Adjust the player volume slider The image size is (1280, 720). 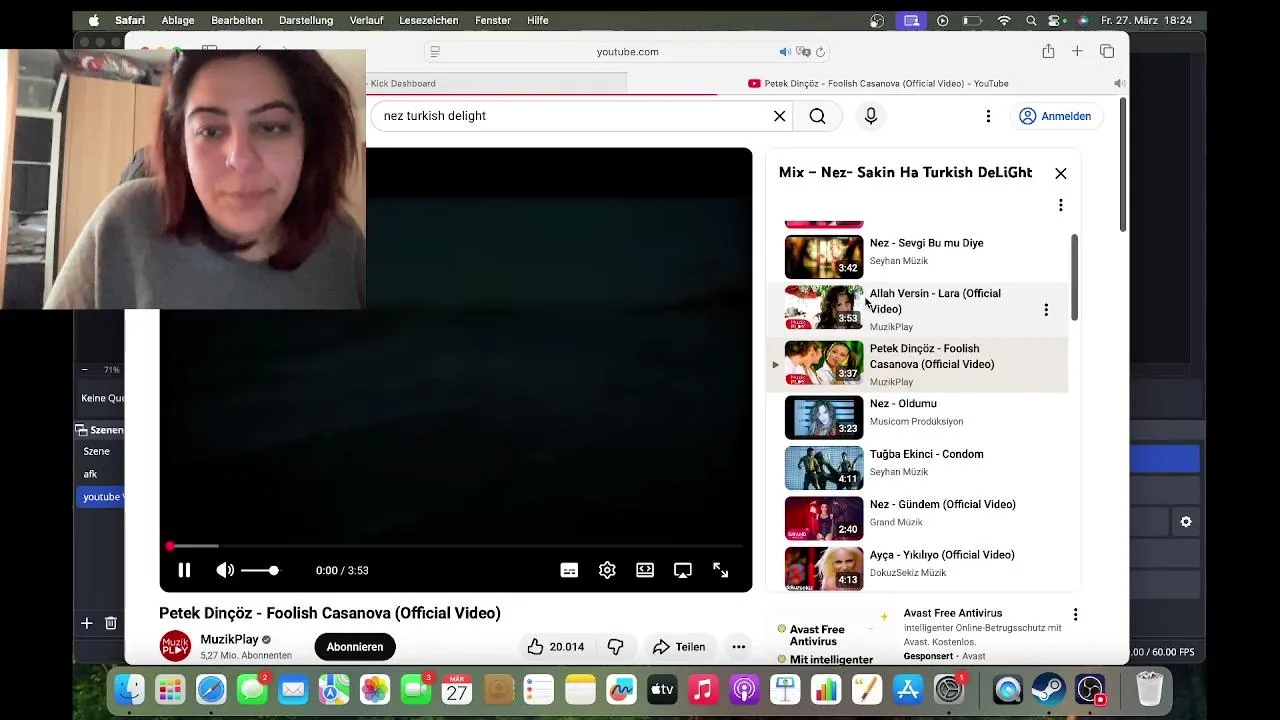(260, 570)
